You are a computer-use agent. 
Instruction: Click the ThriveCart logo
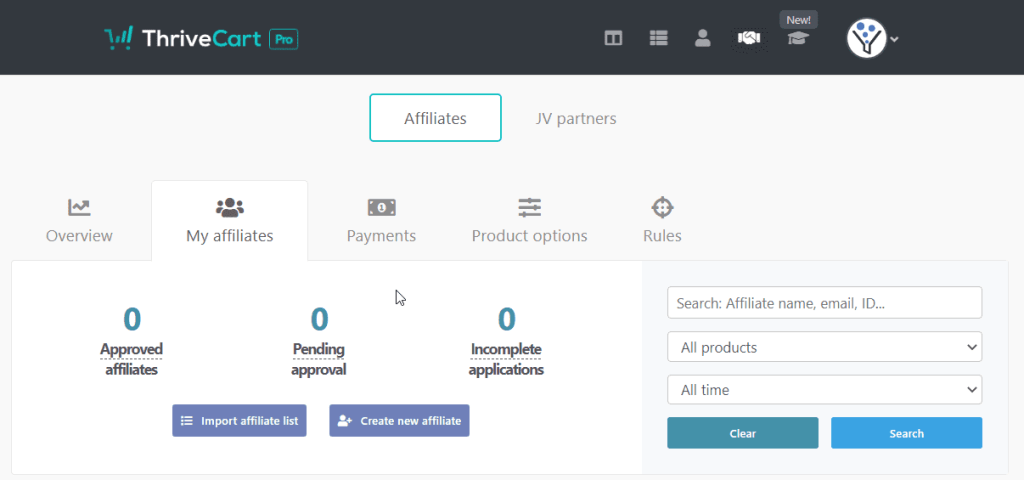click(201, 39)
